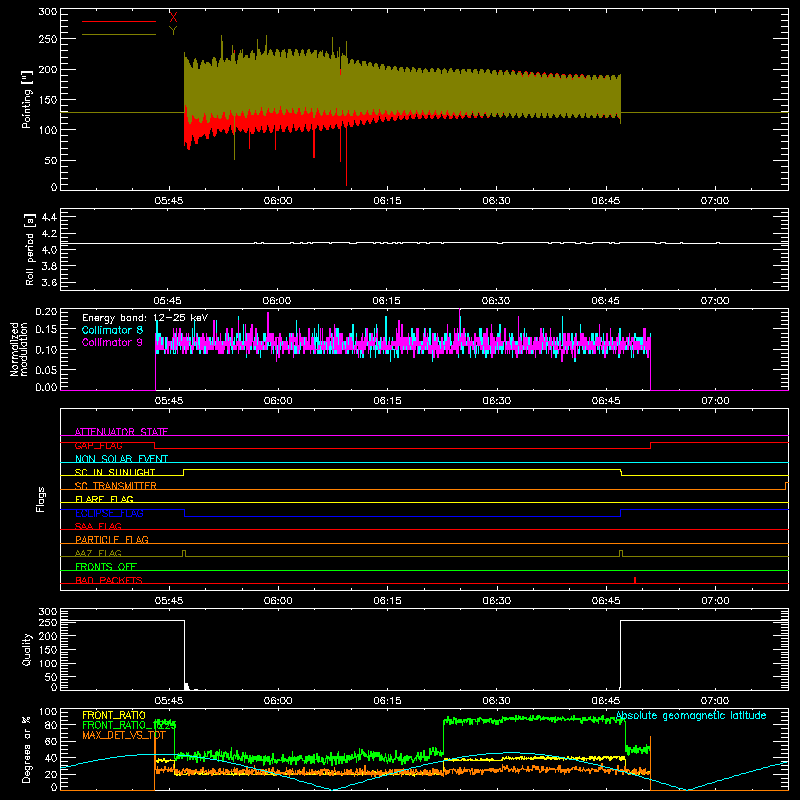Select the 'Pointing' y-axis title
Viewport: 800px width, 800px height.
point(27,99)
